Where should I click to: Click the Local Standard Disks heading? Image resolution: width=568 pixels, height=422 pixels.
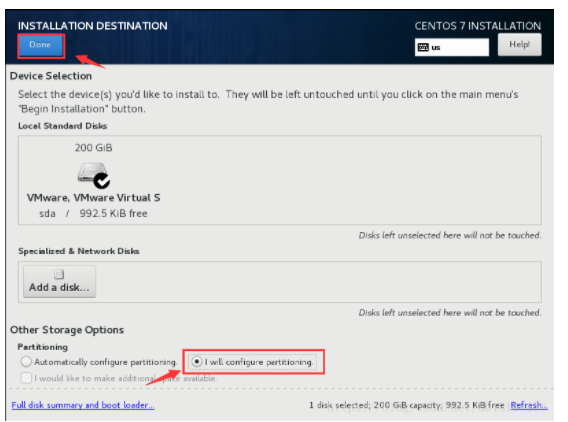tap(63, 126)
